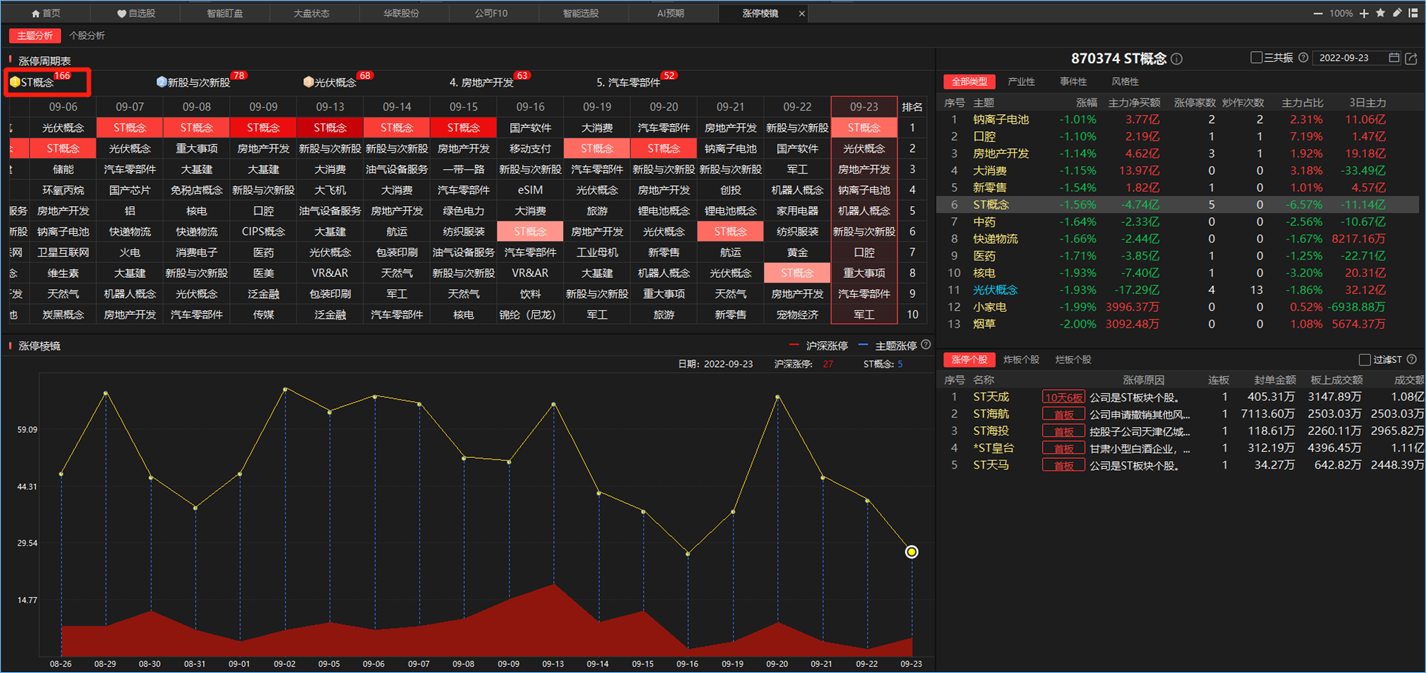Open stock ST海航 in the list
The height and width of the screenshot is (673, 1426).
[x=991, y=414]
